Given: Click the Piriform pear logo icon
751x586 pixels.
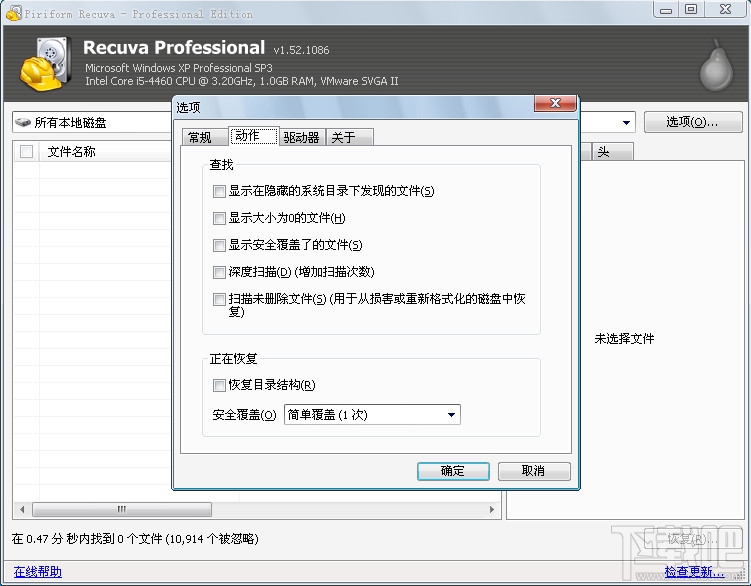Looking at the screenshot, I should point(717,66).
